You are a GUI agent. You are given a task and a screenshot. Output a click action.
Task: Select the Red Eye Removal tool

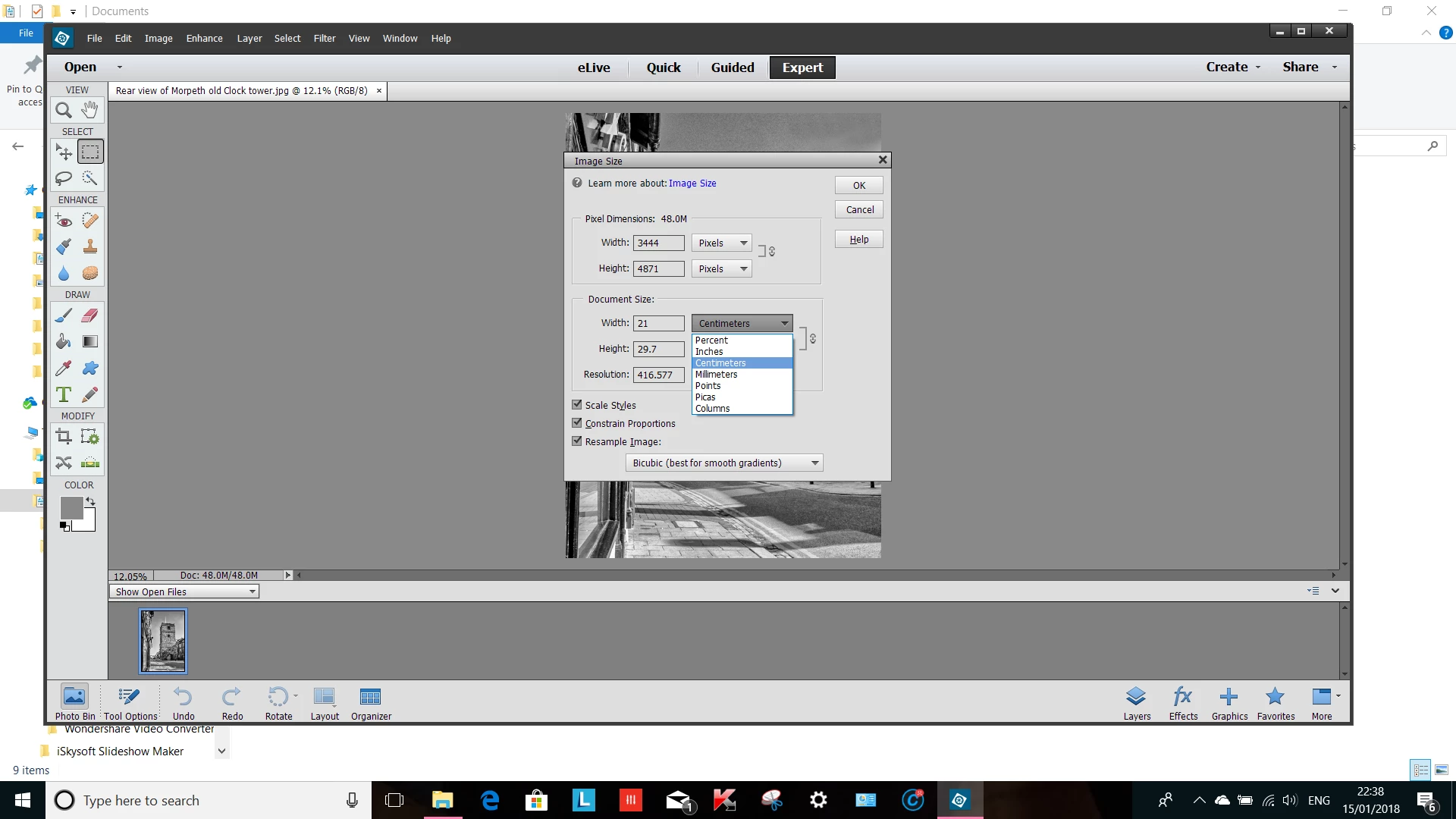(64, 221)
